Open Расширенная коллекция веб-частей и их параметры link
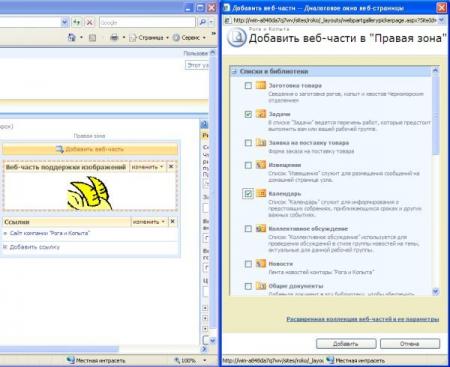Image resolution: width=450 pixels, height=367 pixels. (363, 319)
